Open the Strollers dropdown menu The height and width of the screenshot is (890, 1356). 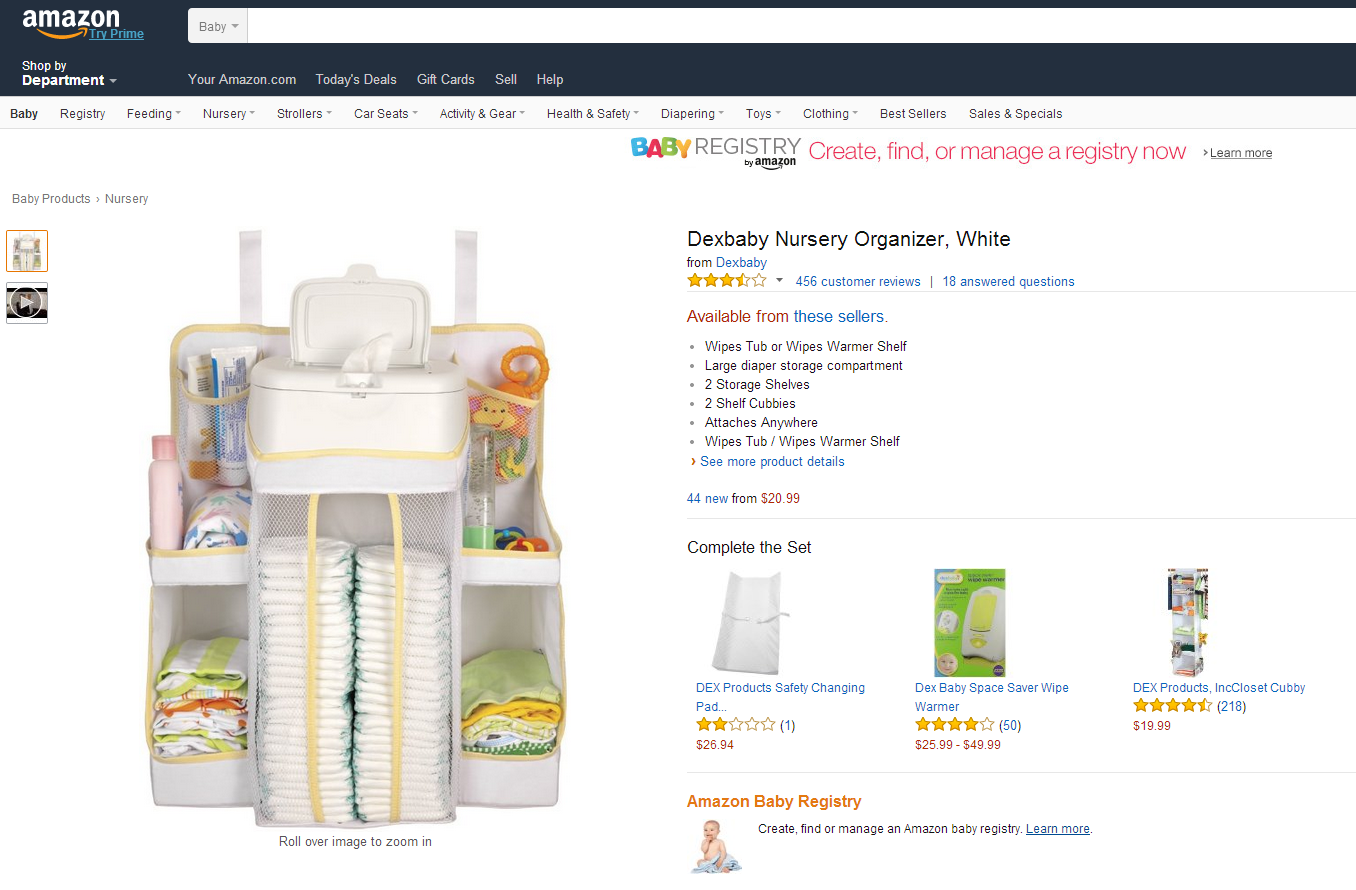click(x=304, y=114)
